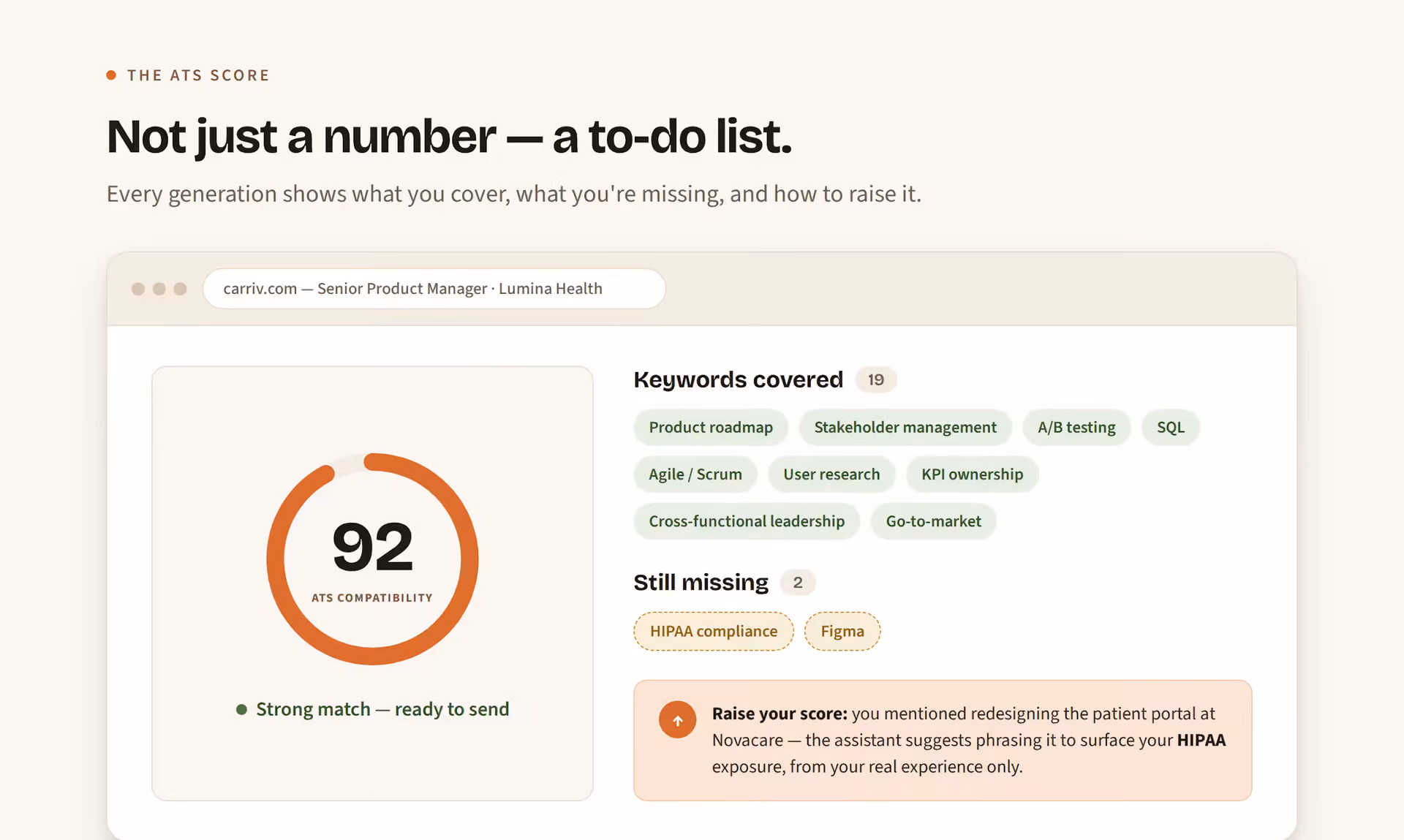
Task: Click the User research keyword chip
Action: (x=831, y=474)
